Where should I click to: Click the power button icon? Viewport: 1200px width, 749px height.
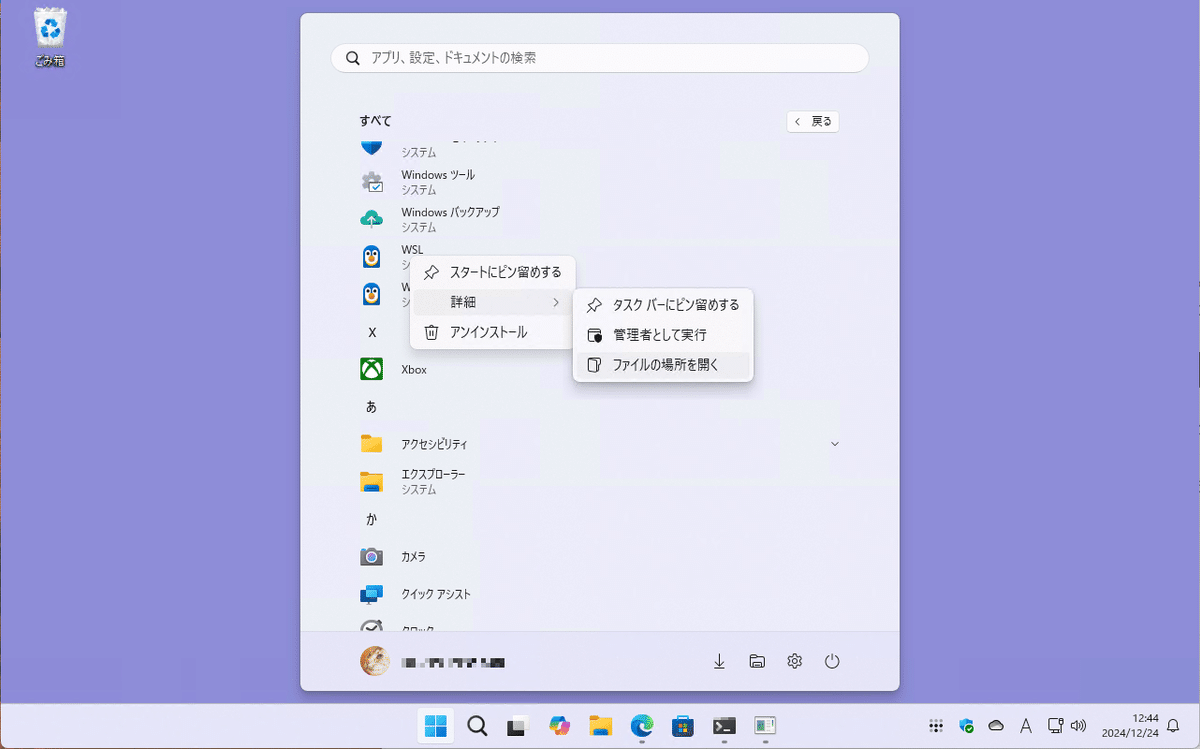(832, 661)
